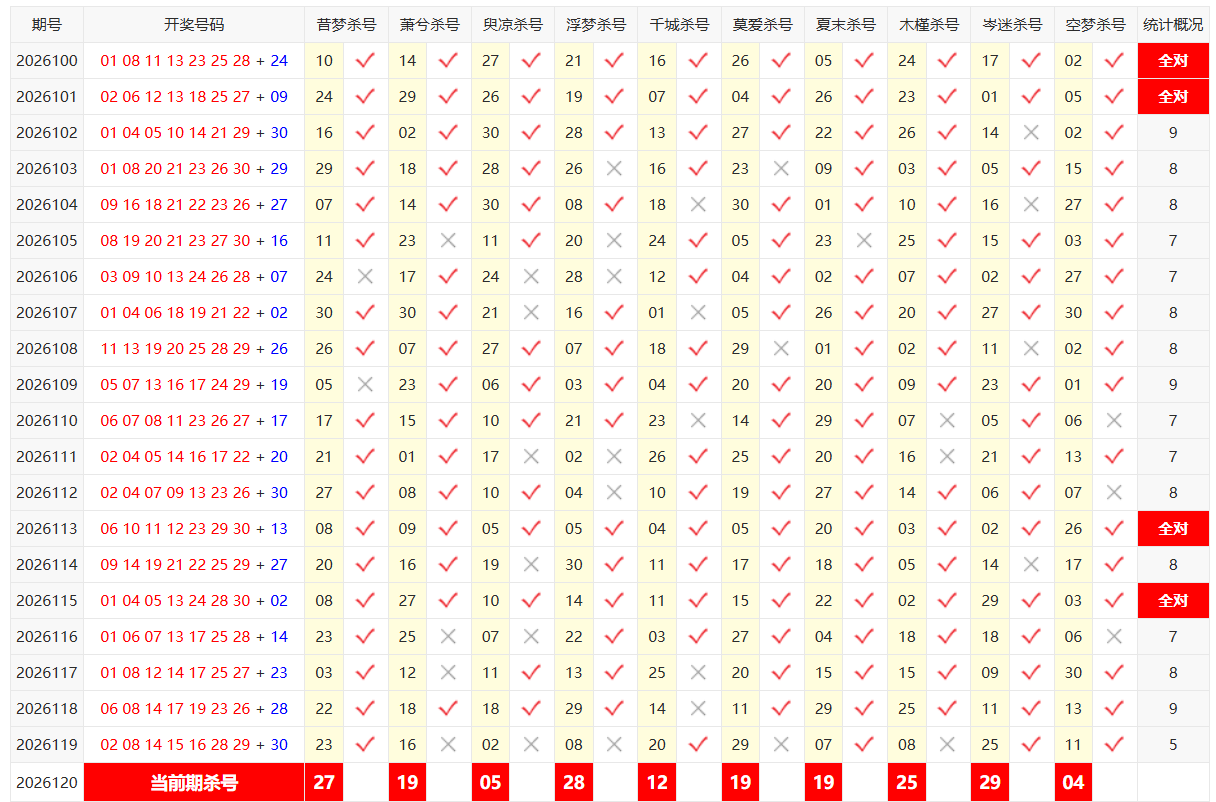Click the 夏末杀号 column header
The height and width of the screenshot is (802, 1216).
coord(845,25)
